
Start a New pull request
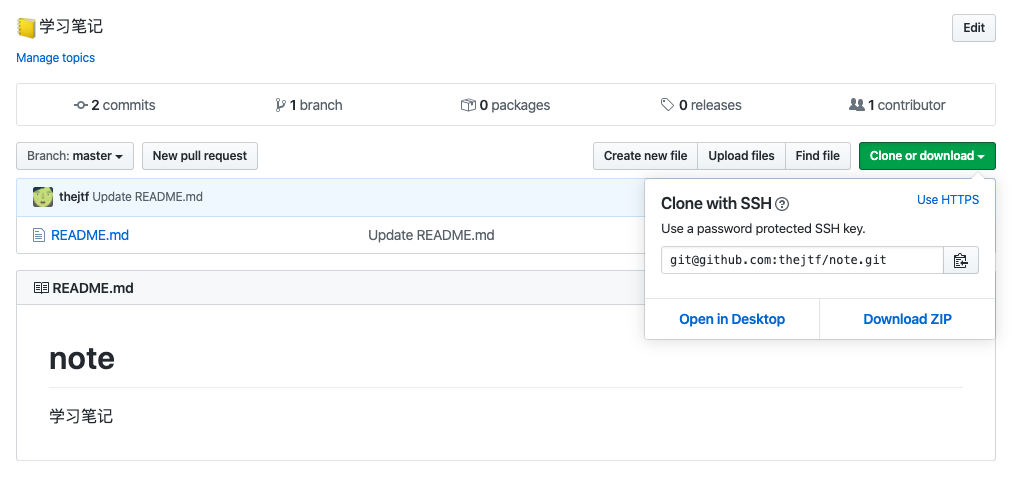click(x=200, y=156)
